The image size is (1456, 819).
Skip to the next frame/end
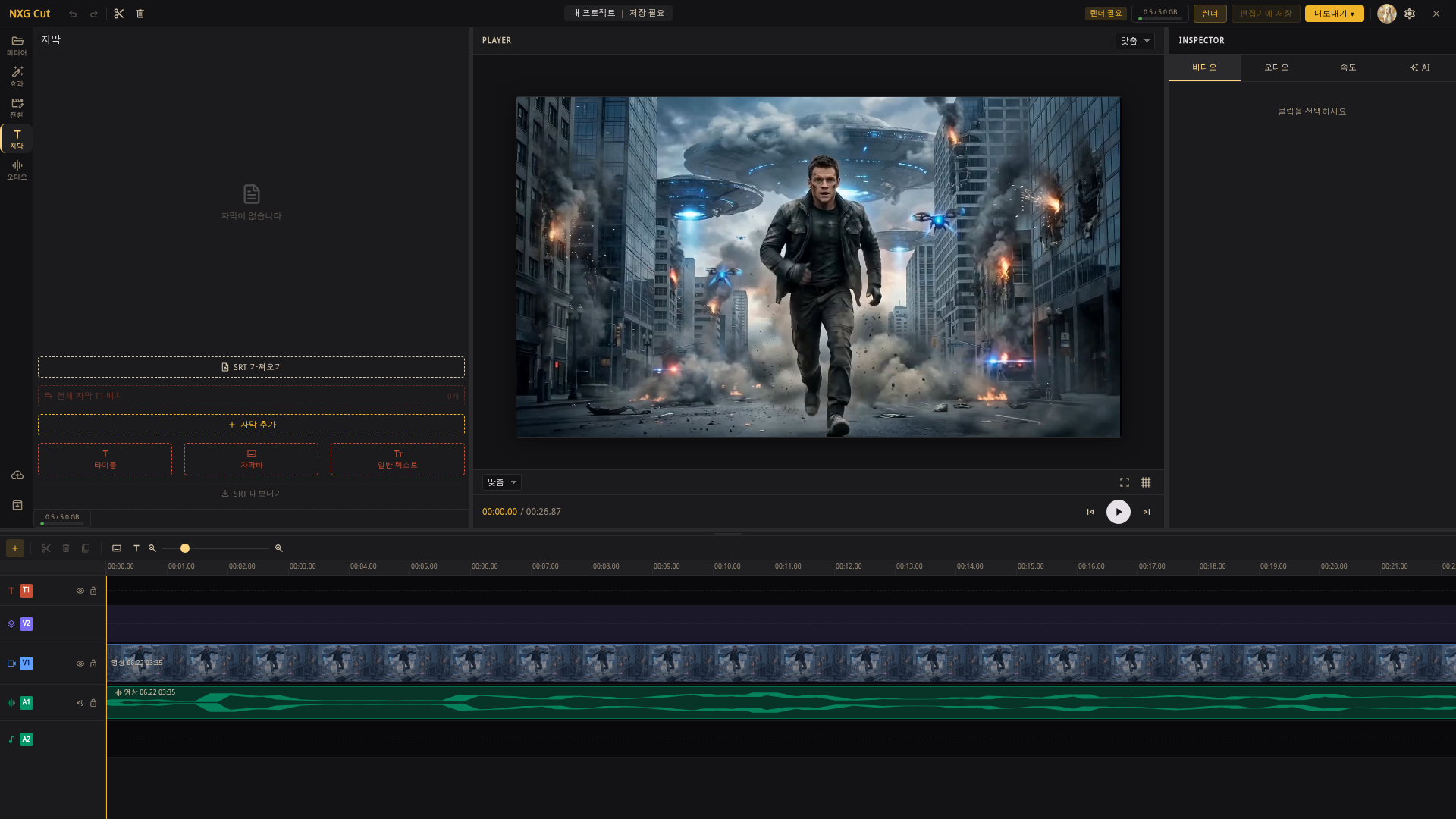1147,512
